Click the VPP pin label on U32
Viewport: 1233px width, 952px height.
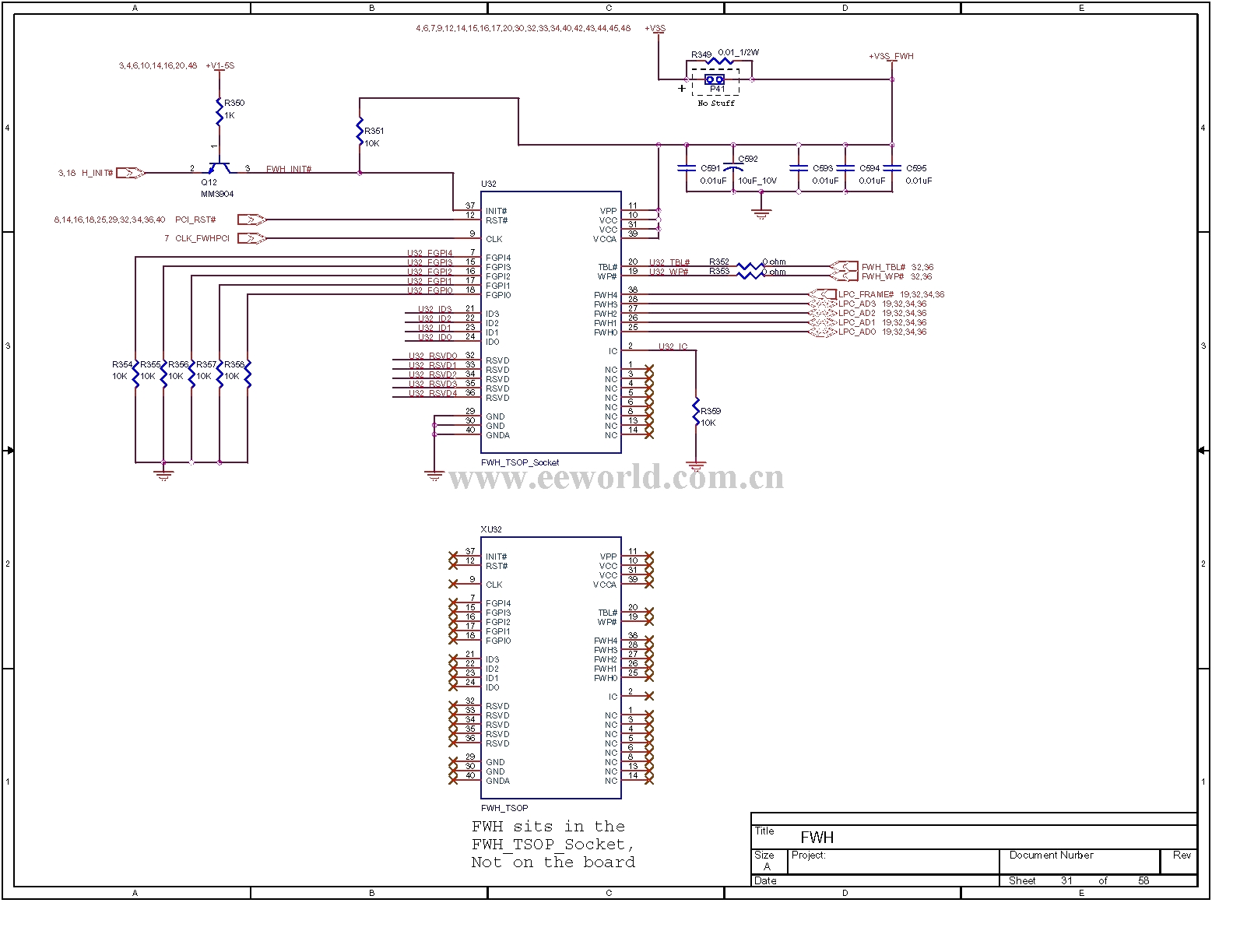tap(609, 211)
